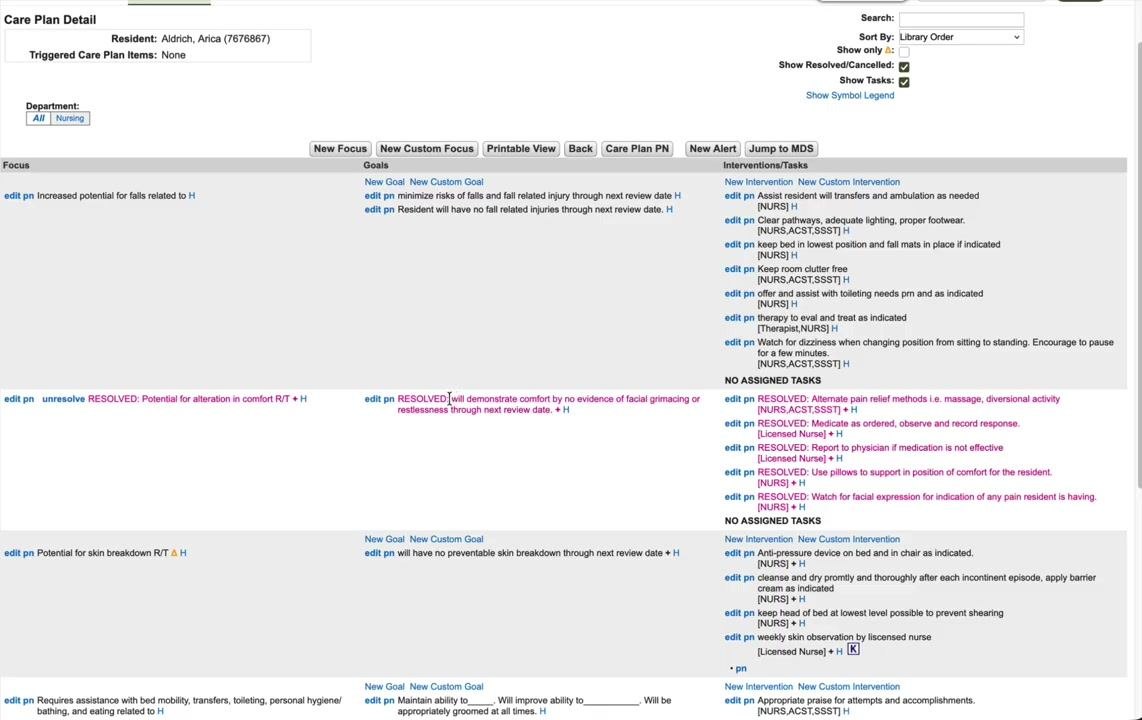This screenshot has height=720, width=1142.
Task: Edit the 'Increased potential for falls' focus
Action: [12, 196]
